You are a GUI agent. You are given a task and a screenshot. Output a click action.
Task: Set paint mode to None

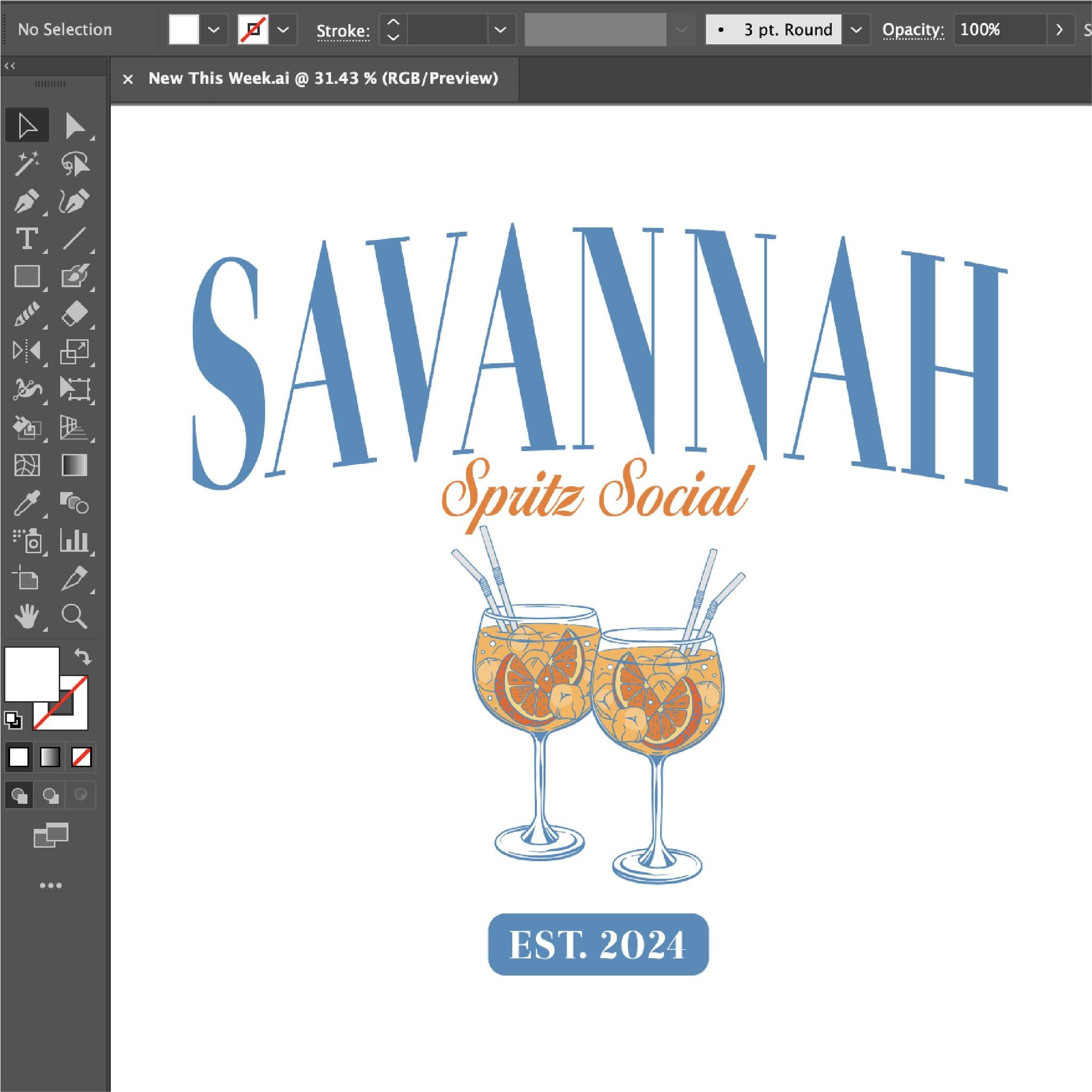point(82,757)
